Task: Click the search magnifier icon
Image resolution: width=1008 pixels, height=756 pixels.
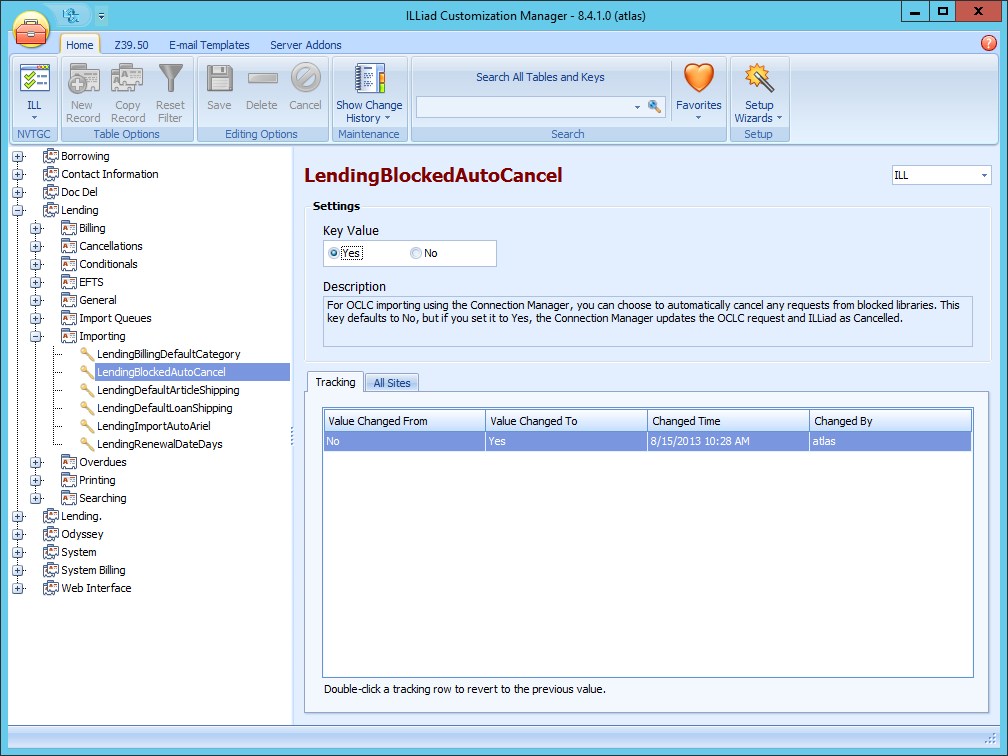Action: point(655,107)
